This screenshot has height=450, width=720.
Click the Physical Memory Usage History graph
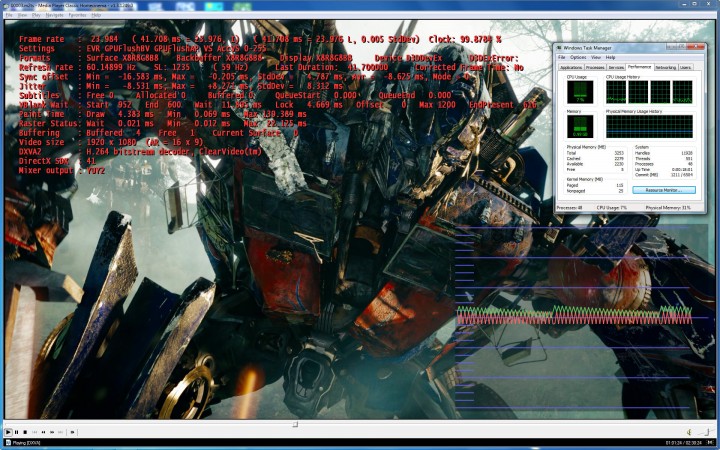[x=649, y=127]
